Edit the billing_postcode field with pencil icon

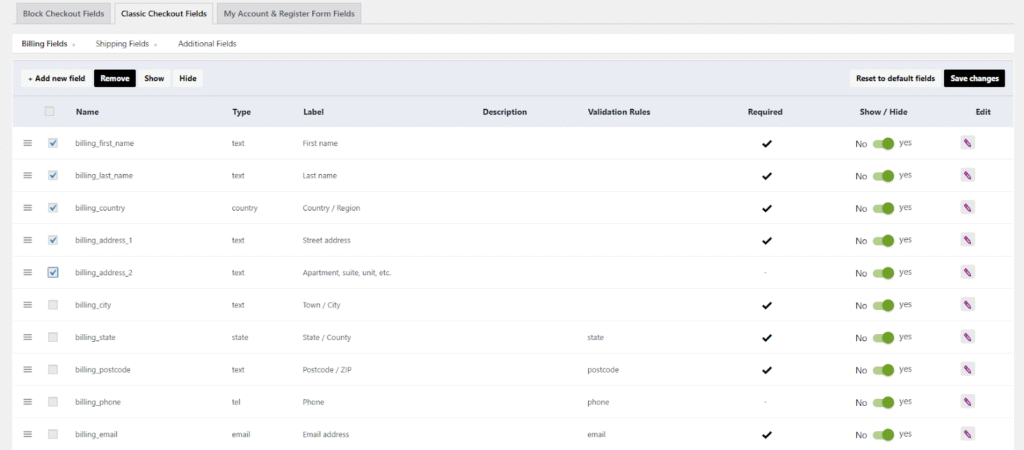(967, 369)
